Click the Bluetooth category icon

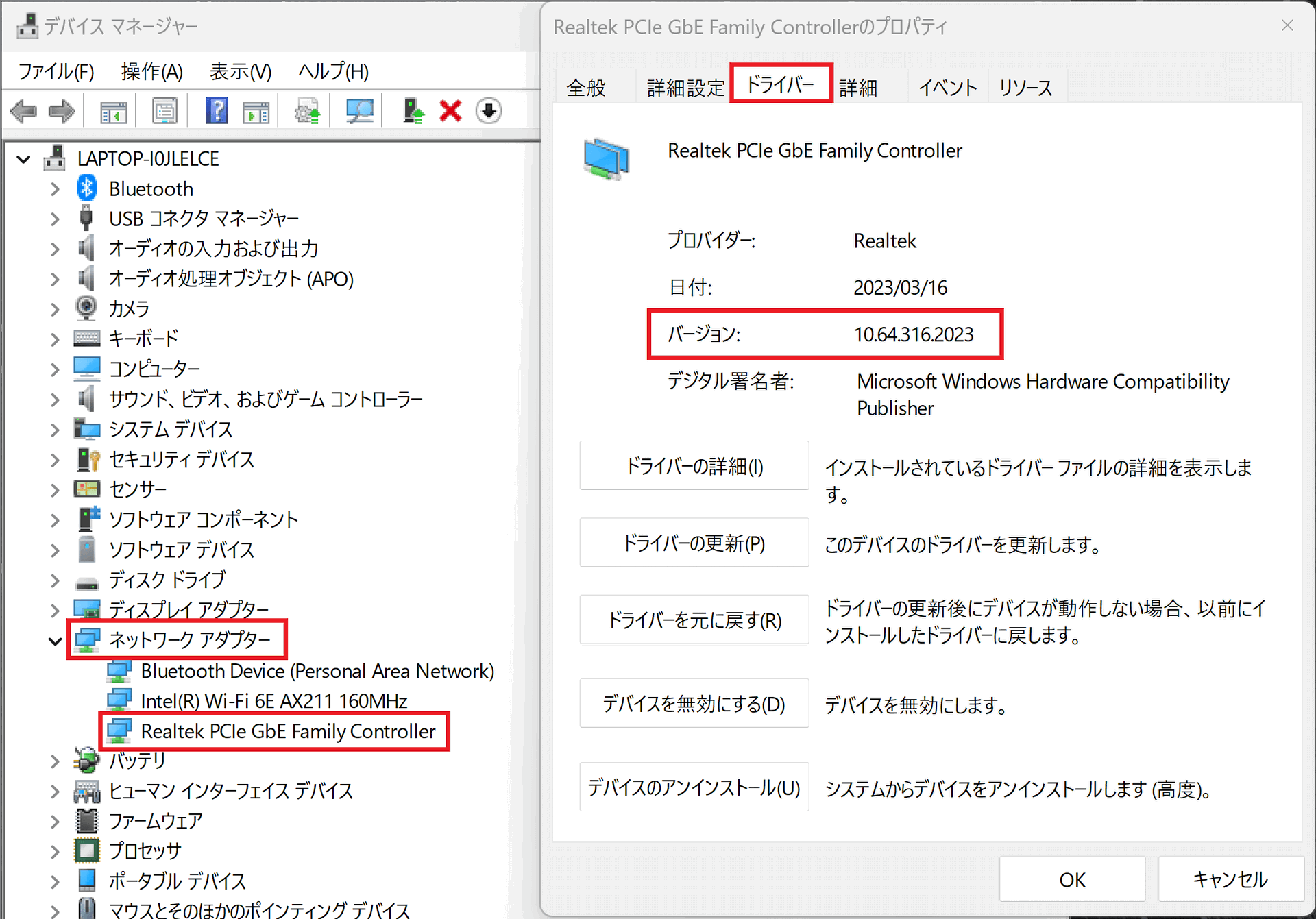tap(87, 188)
